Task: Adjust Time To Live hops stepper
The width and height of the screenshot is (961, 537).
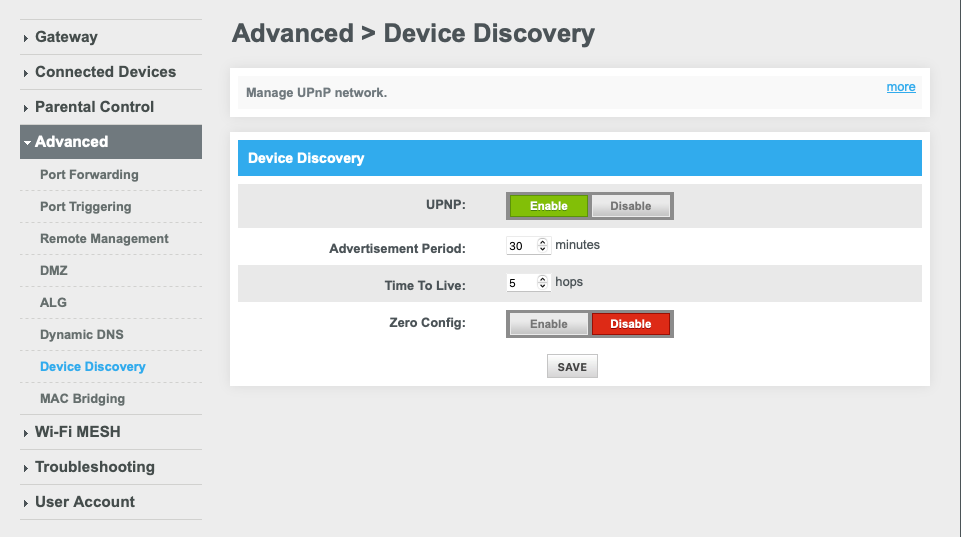Action: pos(542,282)
